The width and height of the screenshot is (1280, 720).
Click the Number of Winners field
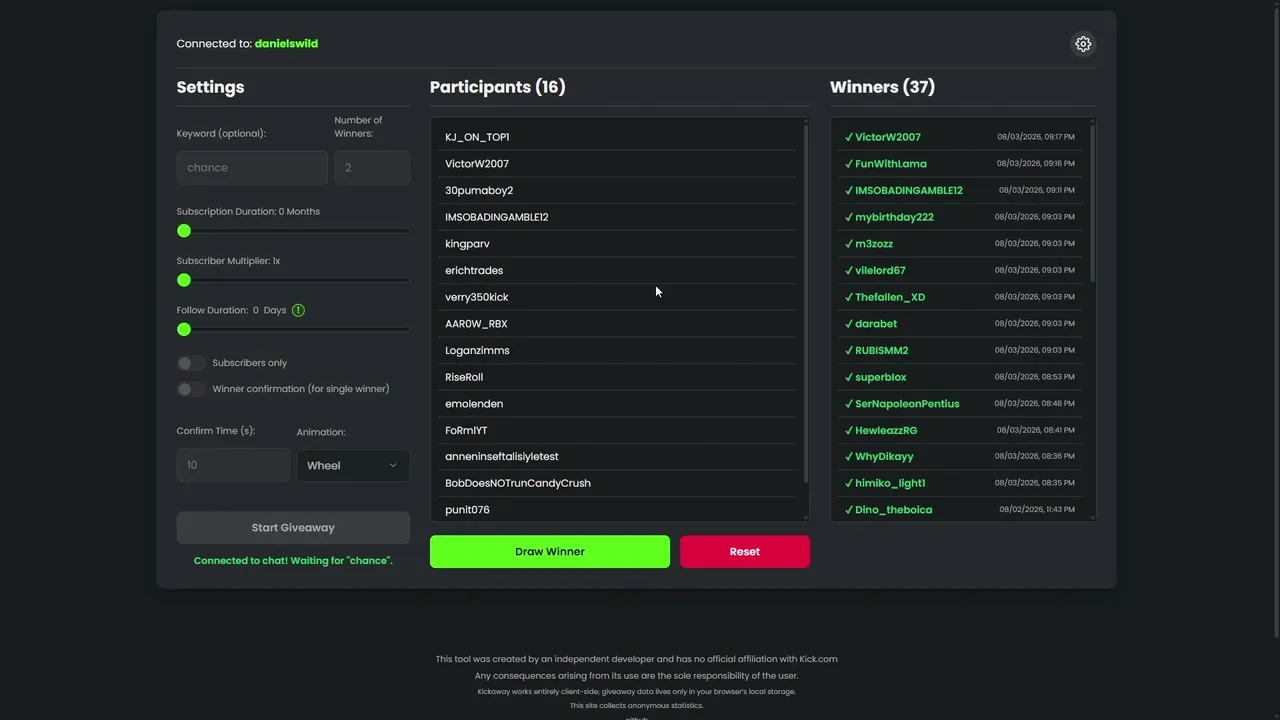point(372,168)
